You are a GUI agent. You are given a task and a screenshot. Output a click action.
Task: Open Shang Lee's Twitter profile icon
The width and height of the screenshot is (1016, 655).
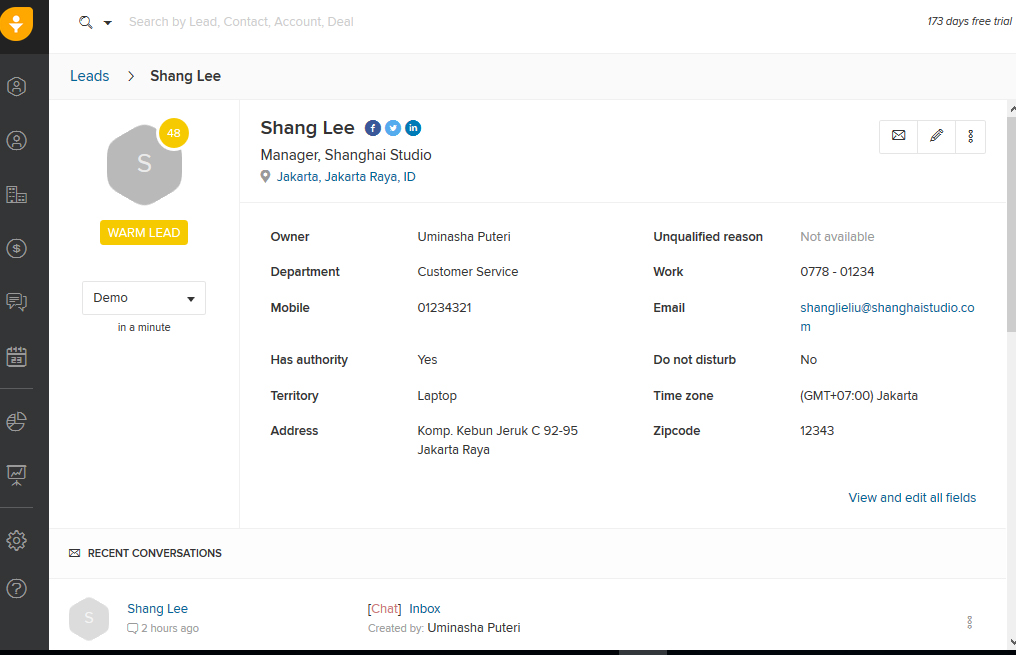click(x=393, y=128)
